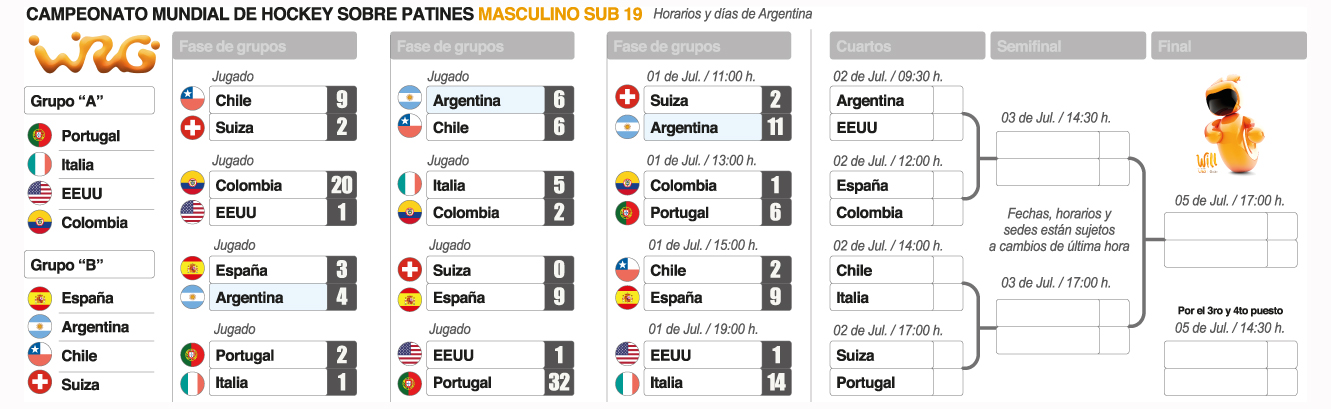Click Portugal flag in Grupo "A" list
Image resolution: width=1331 pixels, height=409 pixels.
pyautogui.click(x=40, y=136)
